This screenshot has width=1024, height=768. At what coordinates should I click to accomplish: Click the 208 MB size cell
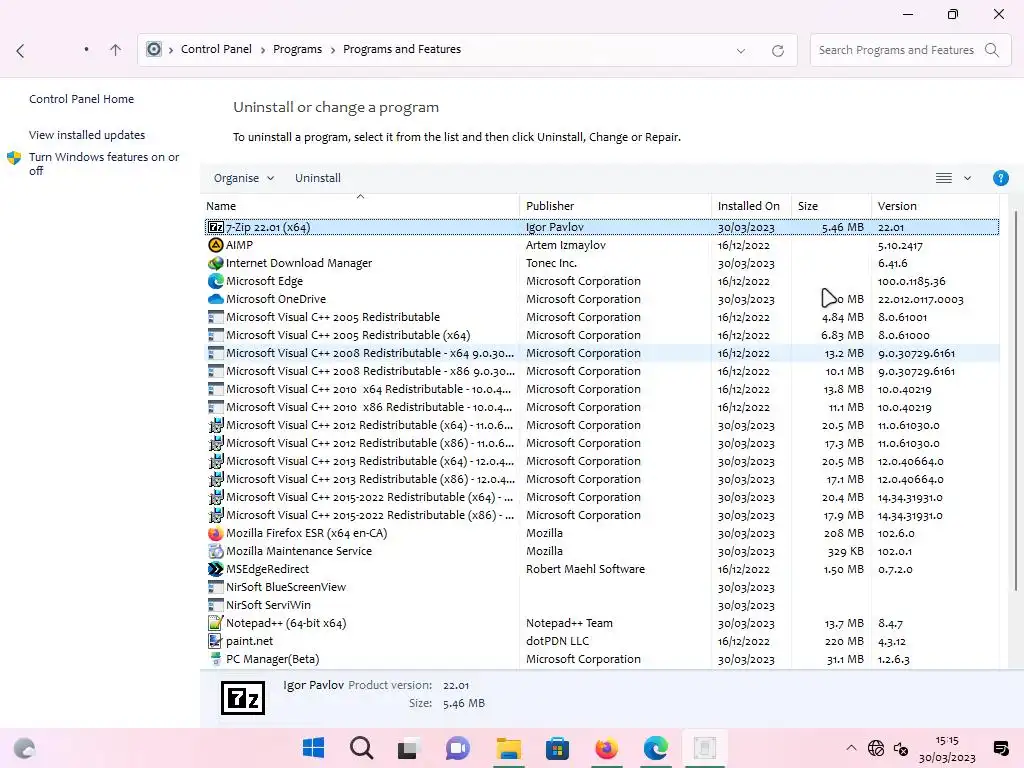(x=843, y=533)
